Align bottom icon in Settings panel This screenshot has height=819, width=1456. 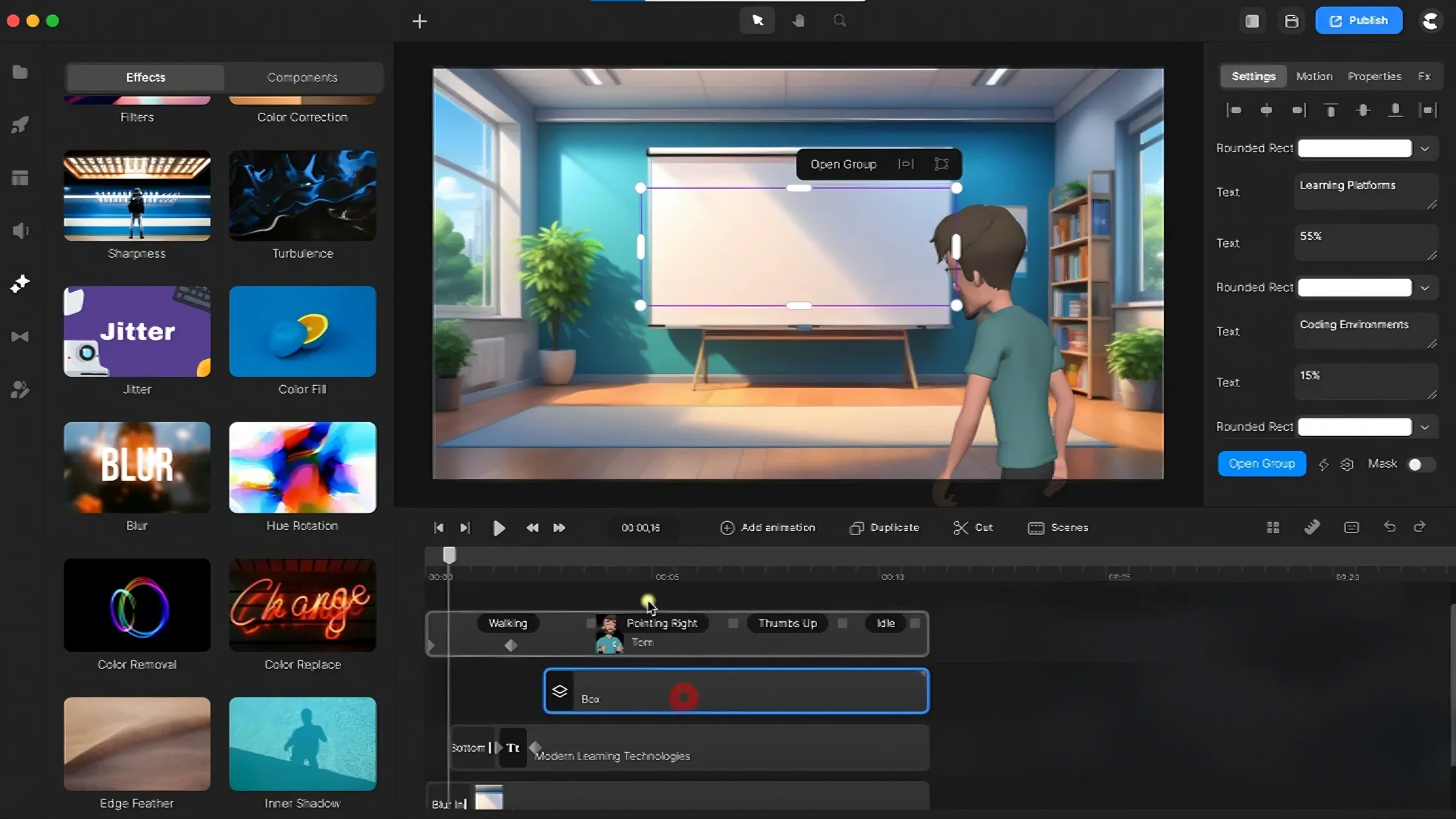(x=1395, y=110)
